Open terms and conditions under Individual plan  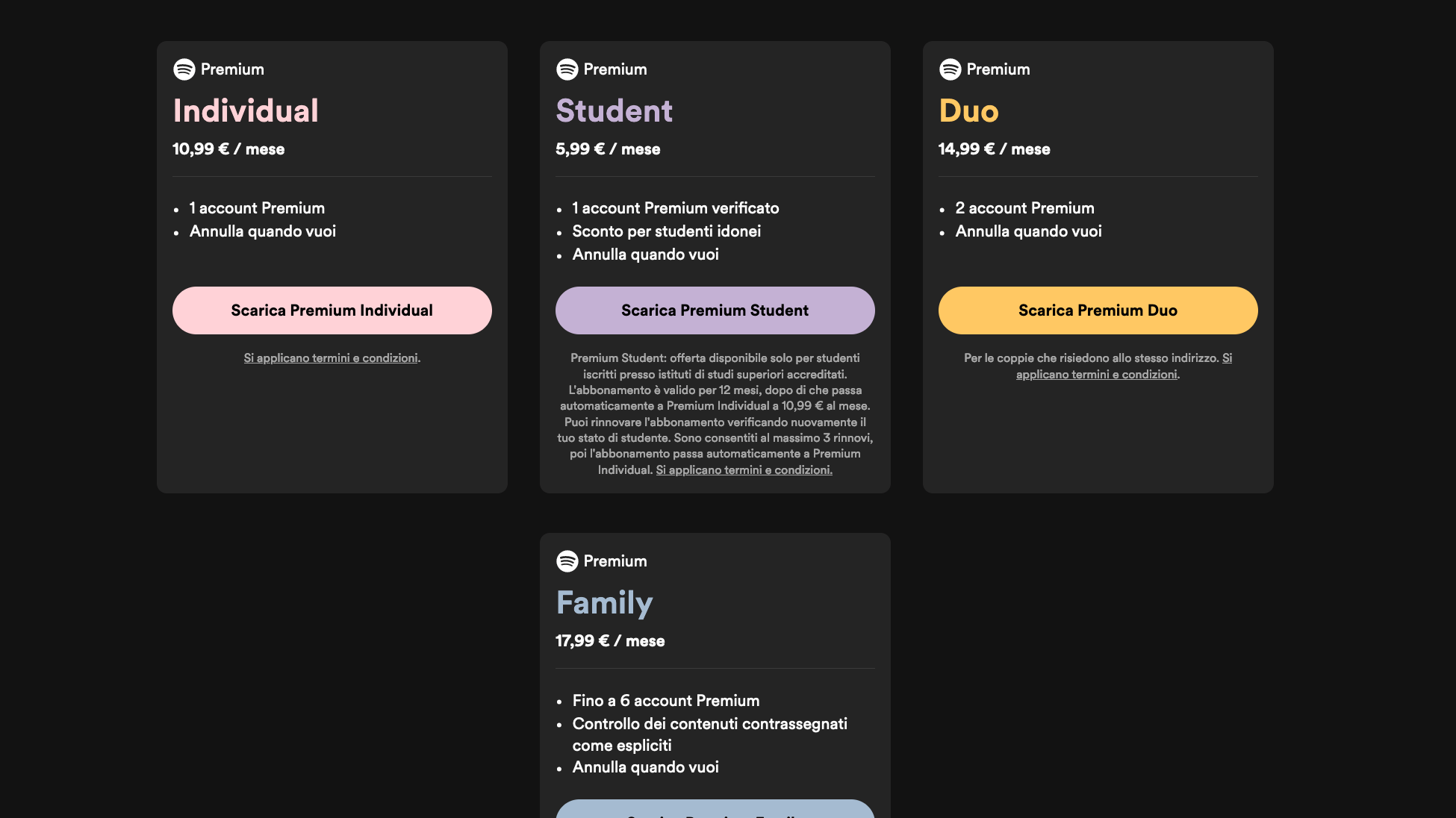click(331, 358)
